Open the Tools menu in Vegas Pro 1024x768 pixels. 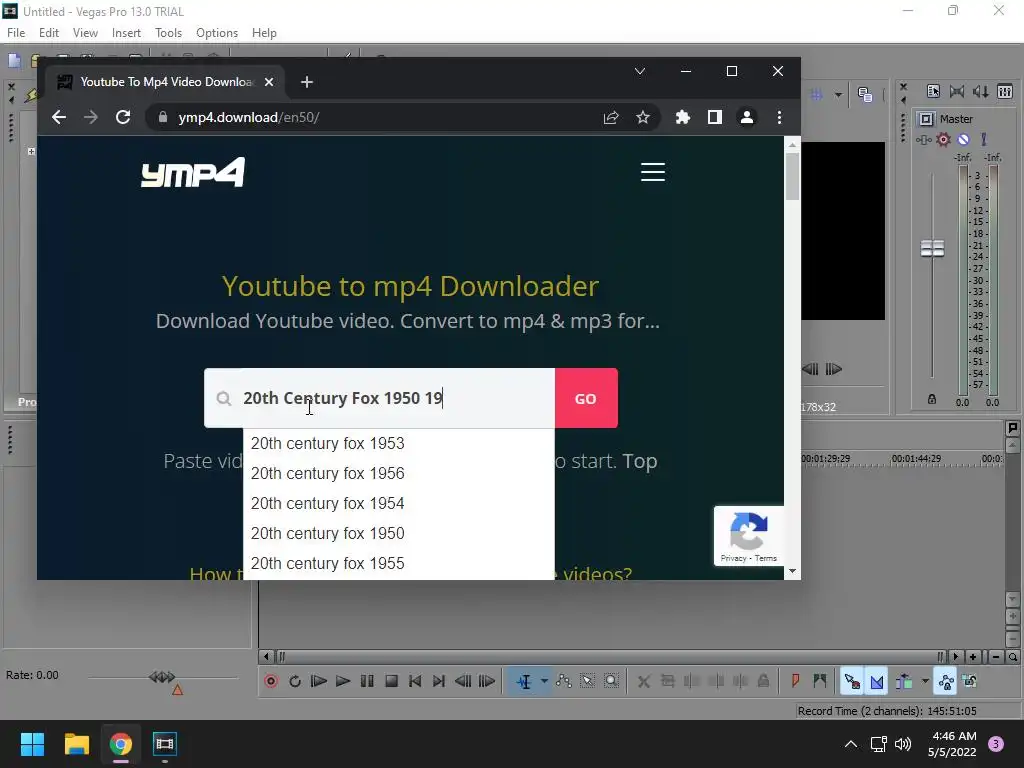(168, 33)
